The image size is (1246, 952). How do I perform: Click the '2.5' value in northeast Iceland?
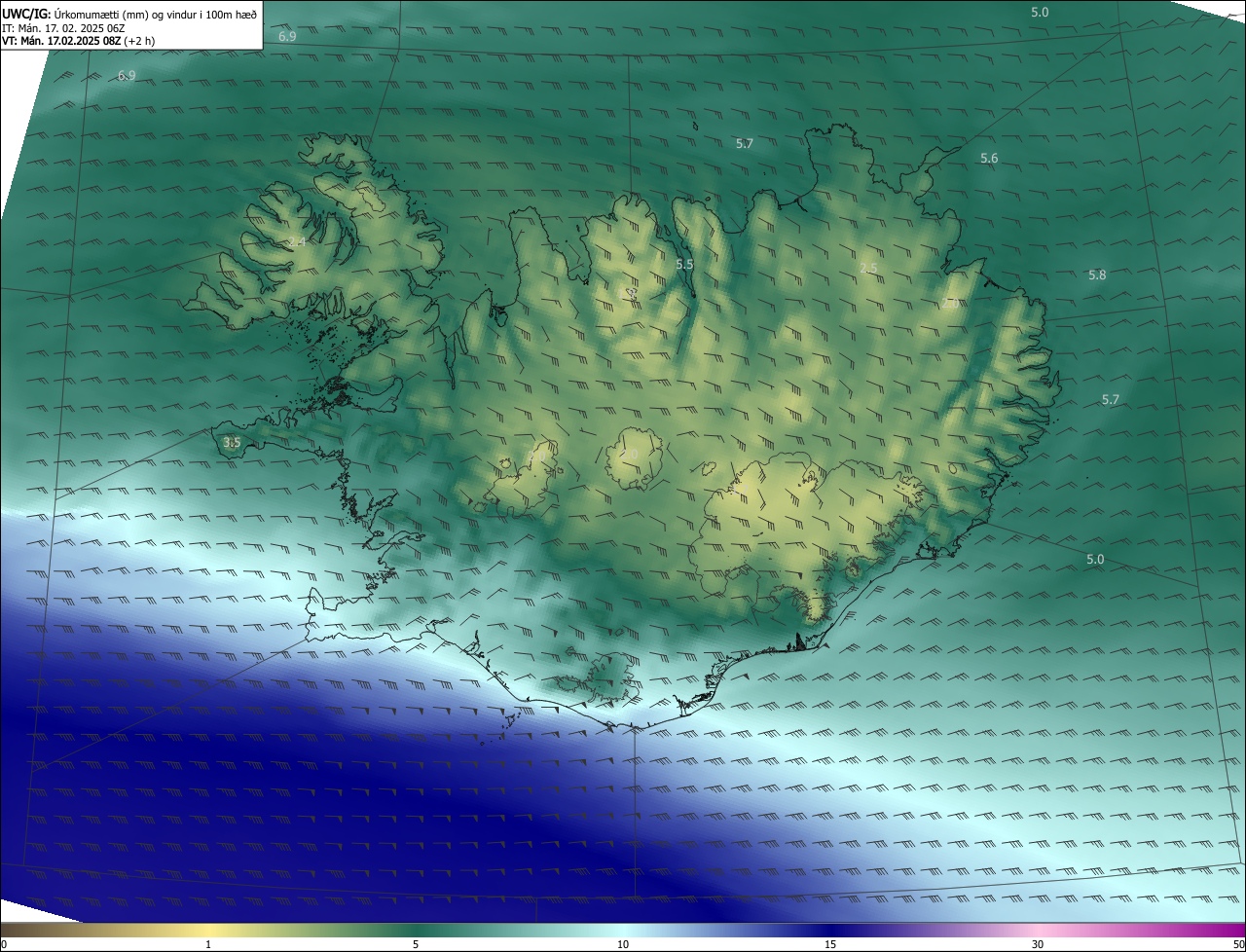click(x=868, y=268)
